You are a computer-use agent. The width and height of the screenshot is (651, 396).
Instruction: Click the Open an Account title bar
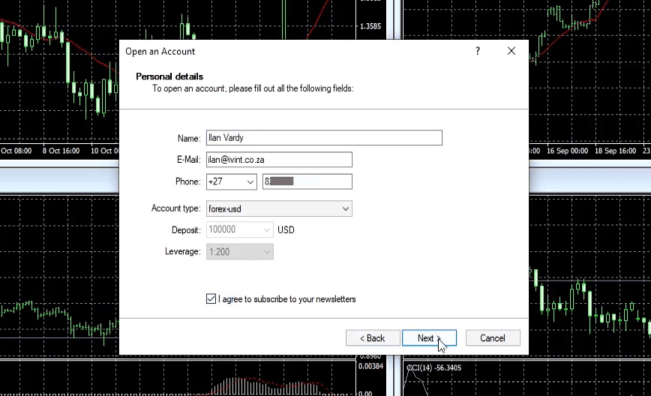click(291, 51)
